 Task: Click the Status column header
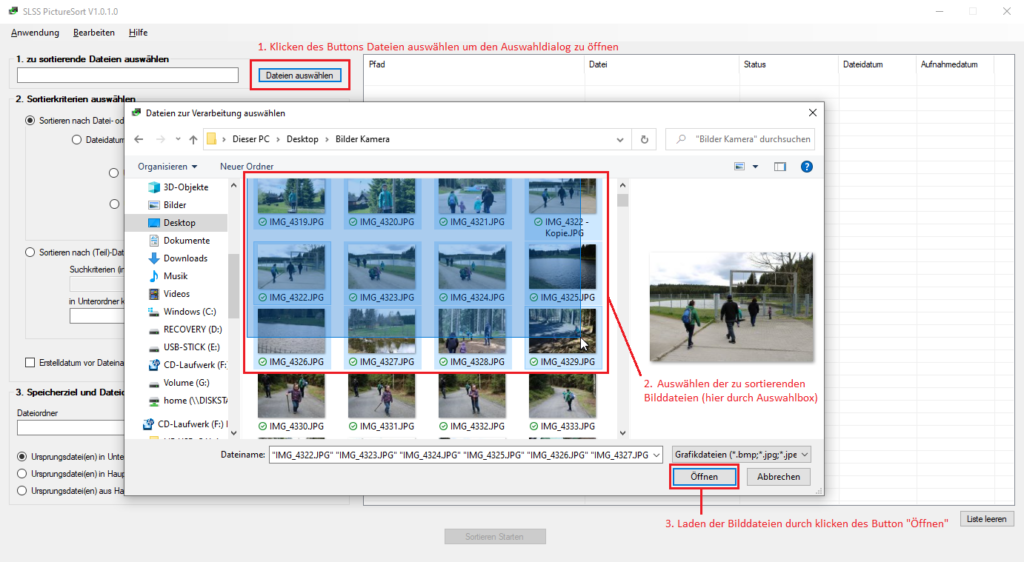788,65
